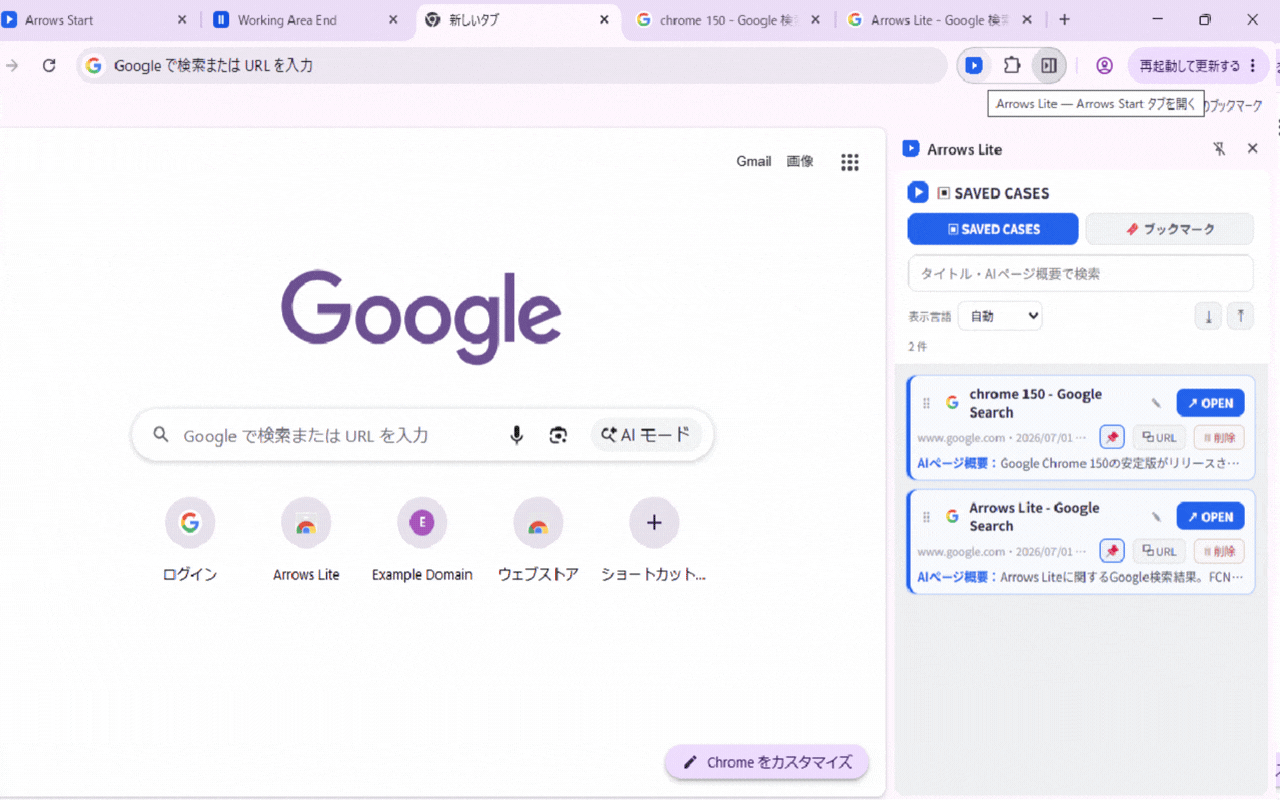Open the 画像 images link
This screenshot has height=800, width=1280.
pos(800,161)
